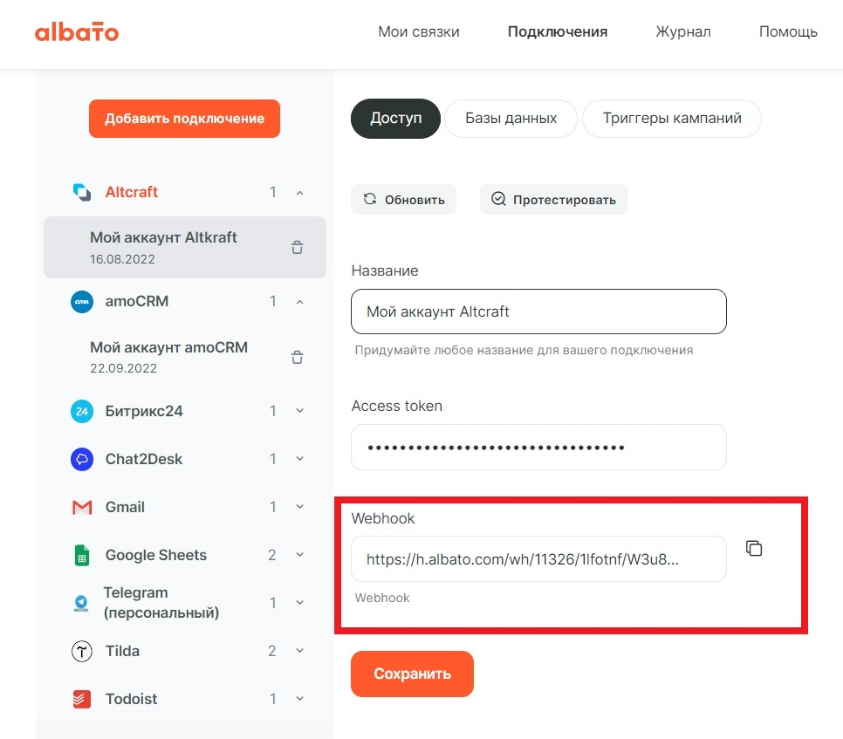Expand the Telegram (персональный) group
The height and width of the screenshot is (739, 843).
tap(300, 602)
